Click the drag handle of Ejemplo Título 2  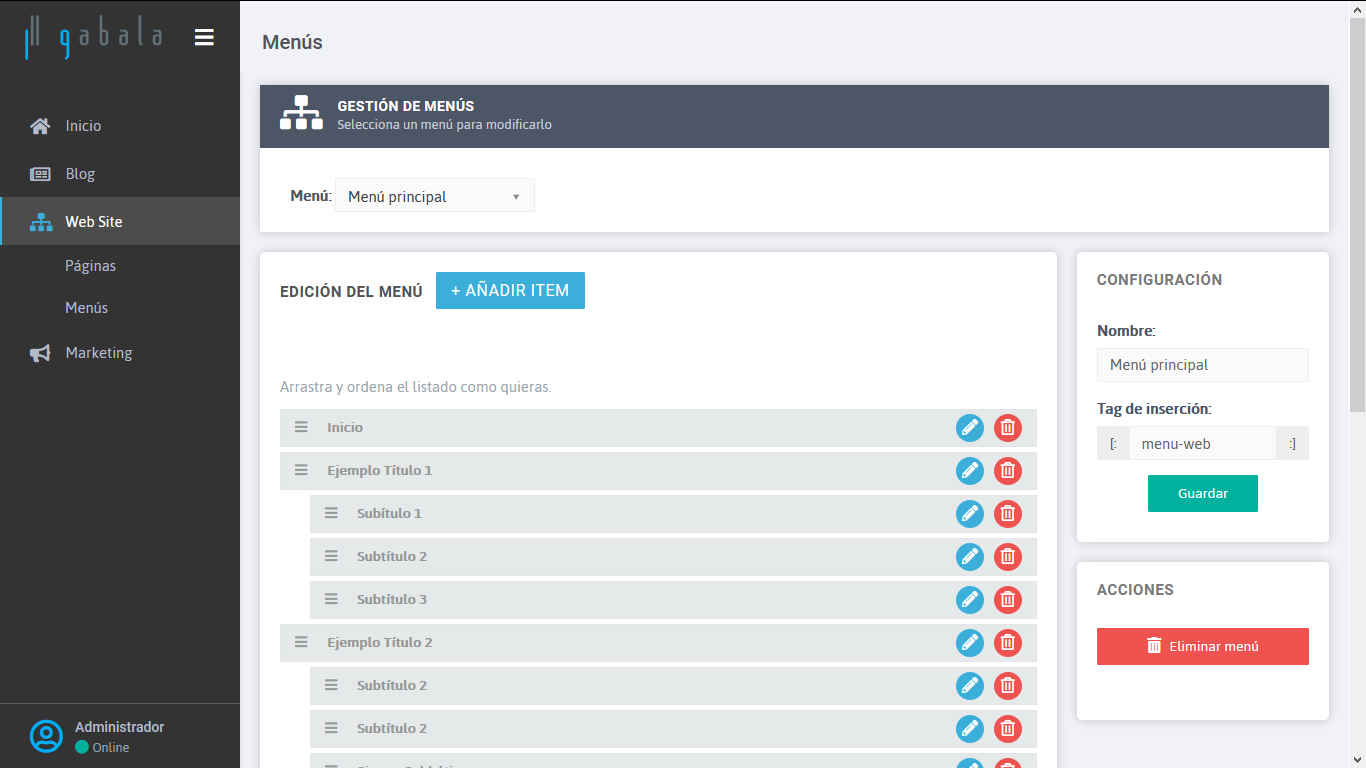pos(301,642)
